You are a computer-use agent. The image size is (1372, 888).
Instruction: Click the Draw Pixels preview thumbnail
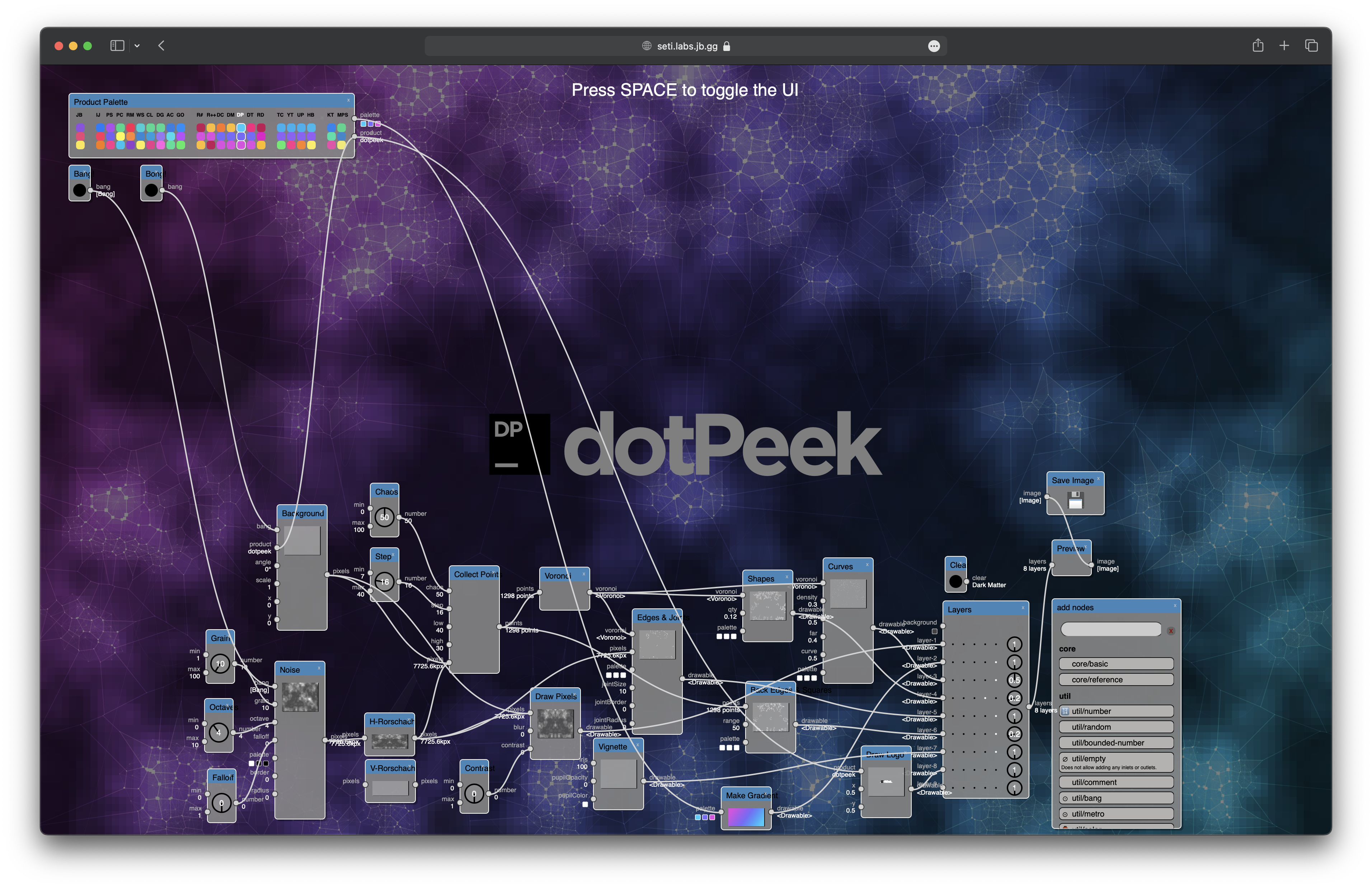click(555, 723)
